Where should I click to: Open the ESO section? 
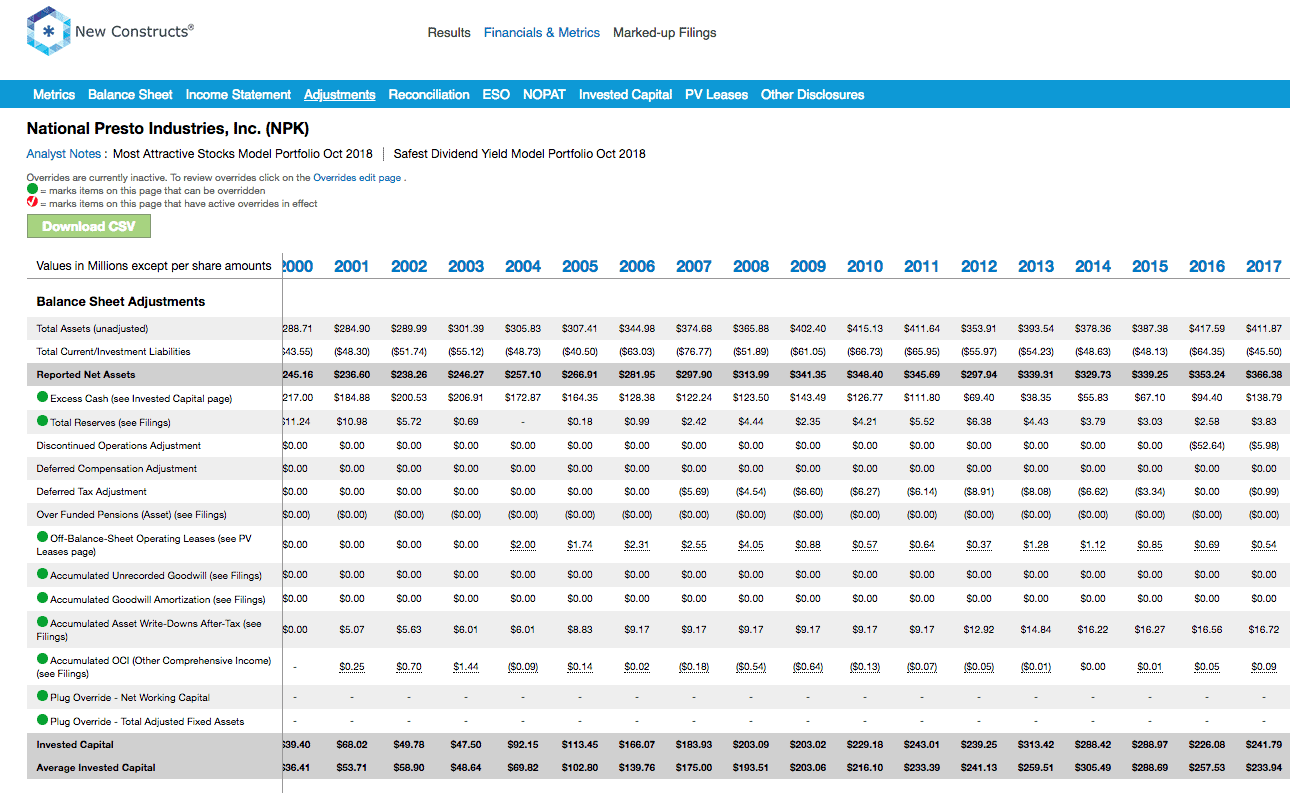coord(496,95)
